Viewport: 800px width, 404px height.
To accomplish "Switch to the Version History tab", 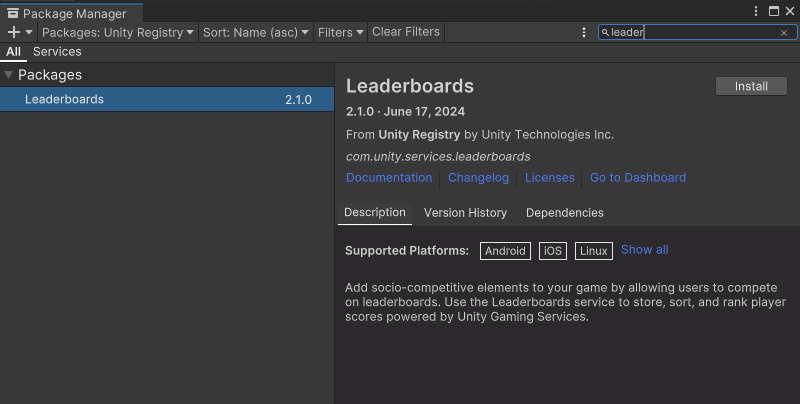I will [465, 213].
